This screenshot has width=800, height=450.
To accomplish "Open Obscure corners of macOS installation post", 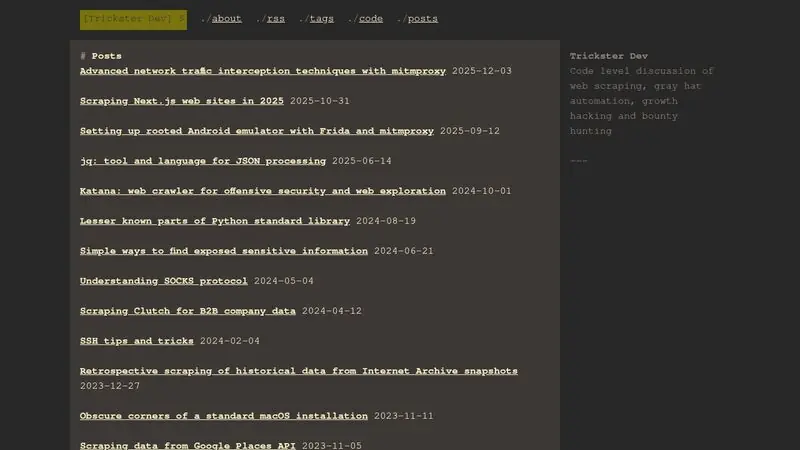I will click(224, 416).
